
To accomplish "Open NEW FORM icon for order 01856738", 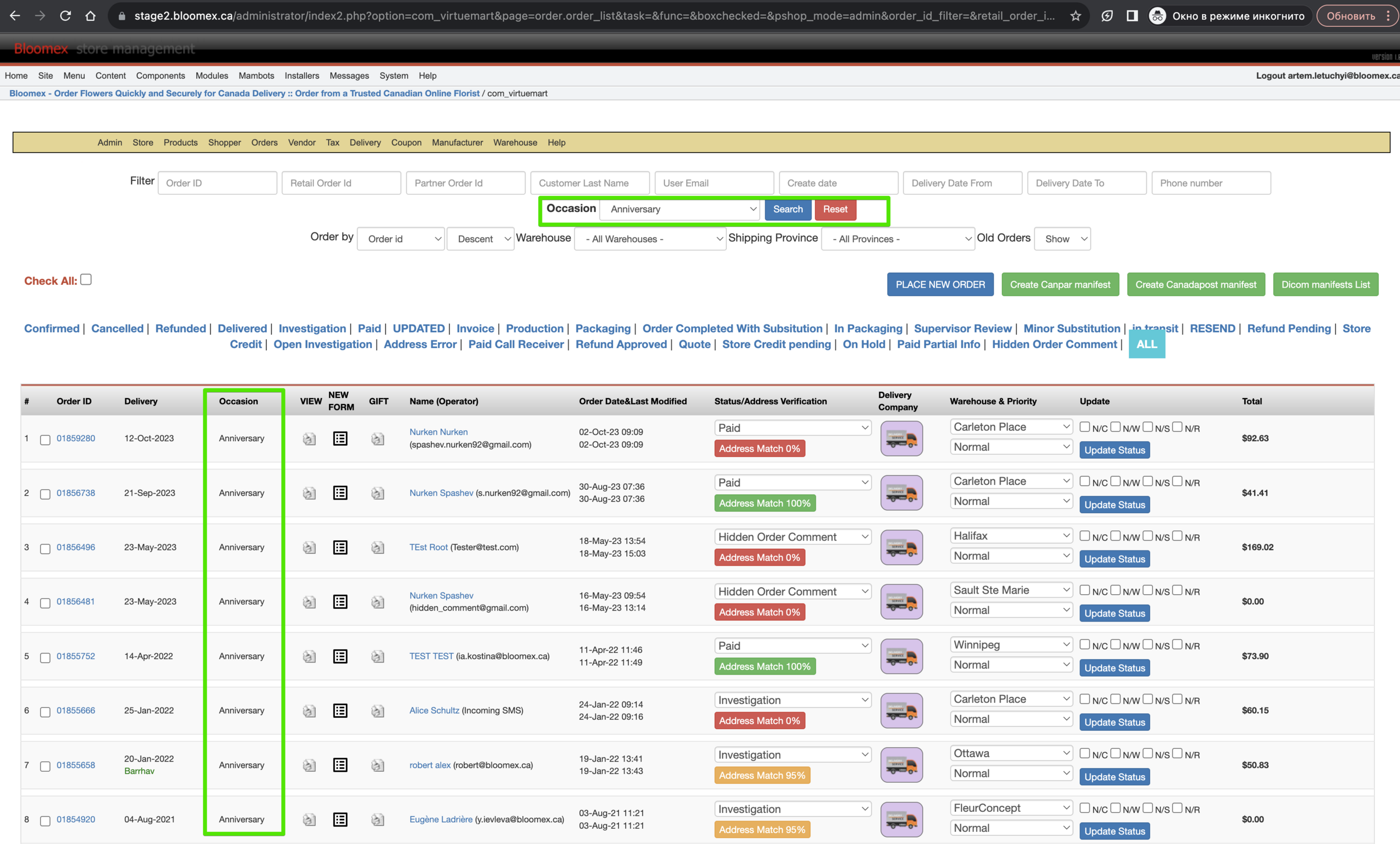I will [340, 493].
